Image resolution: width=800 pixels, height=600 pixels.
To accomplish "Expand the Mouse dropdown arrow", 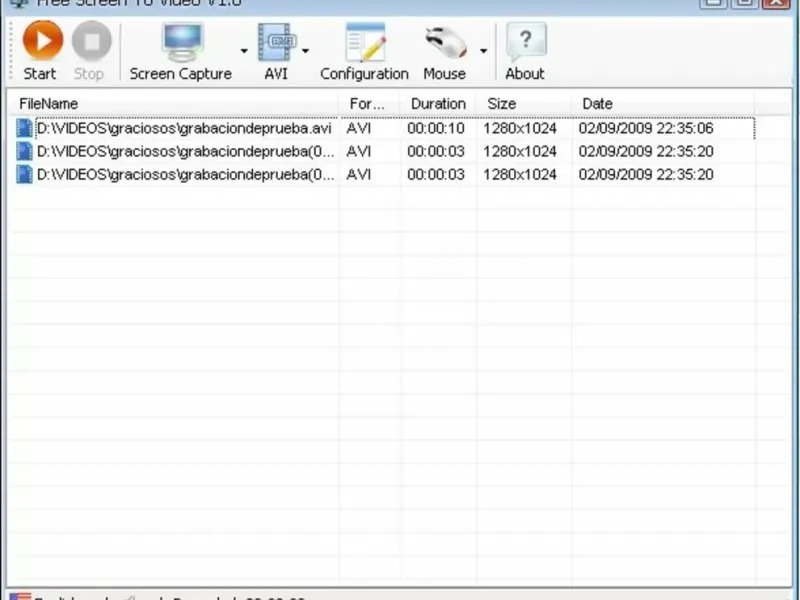I will (483, 51).
